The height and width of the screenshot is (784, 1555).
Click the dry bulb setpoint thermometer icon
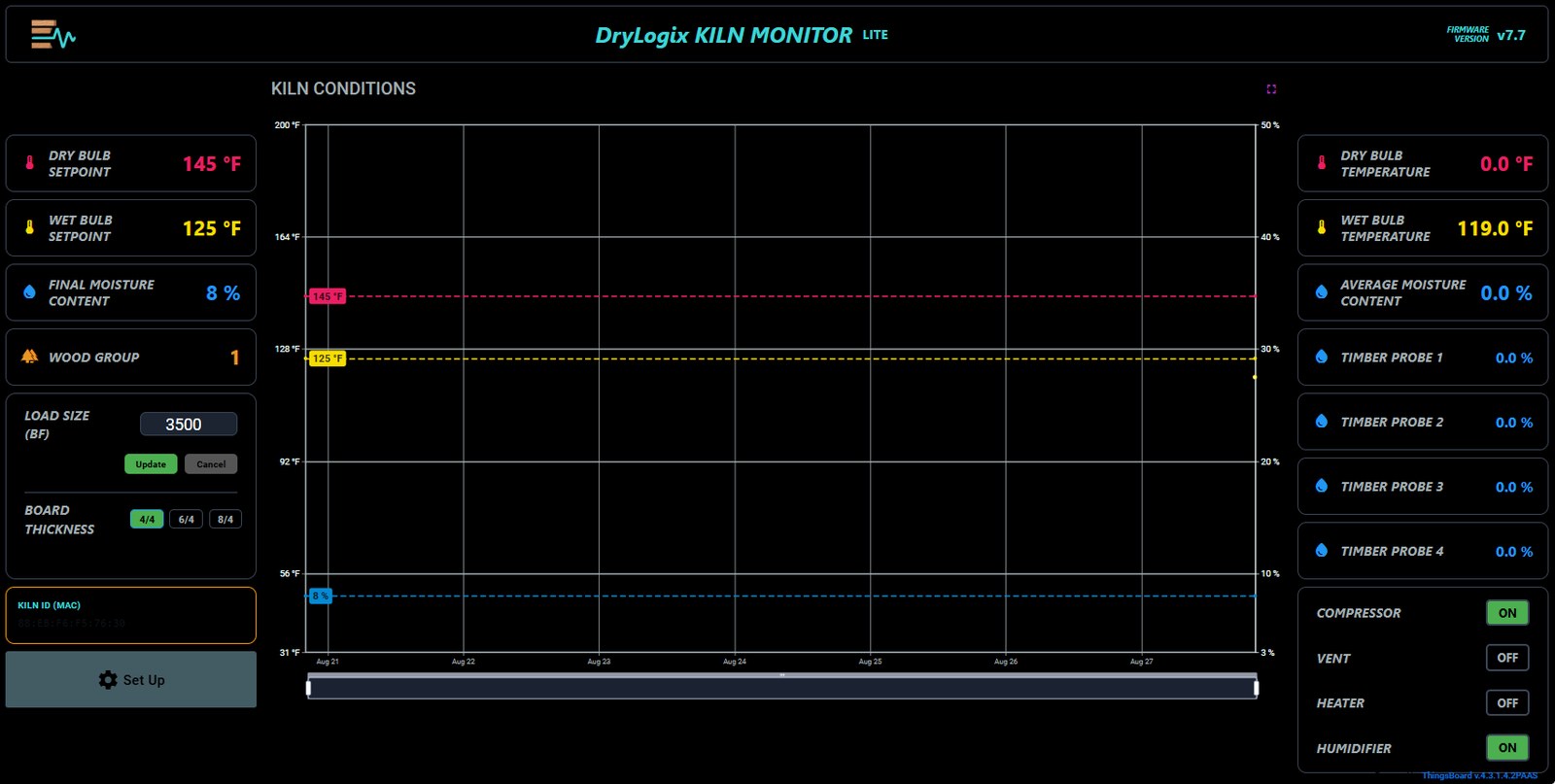(29, 163)
